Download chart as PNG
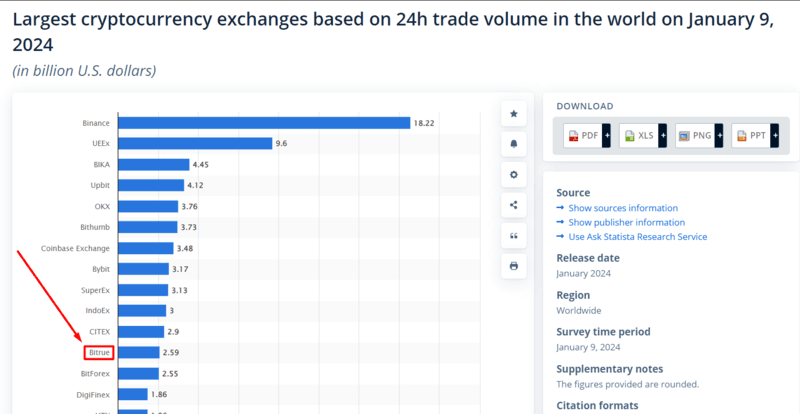 tap(695, 136)
